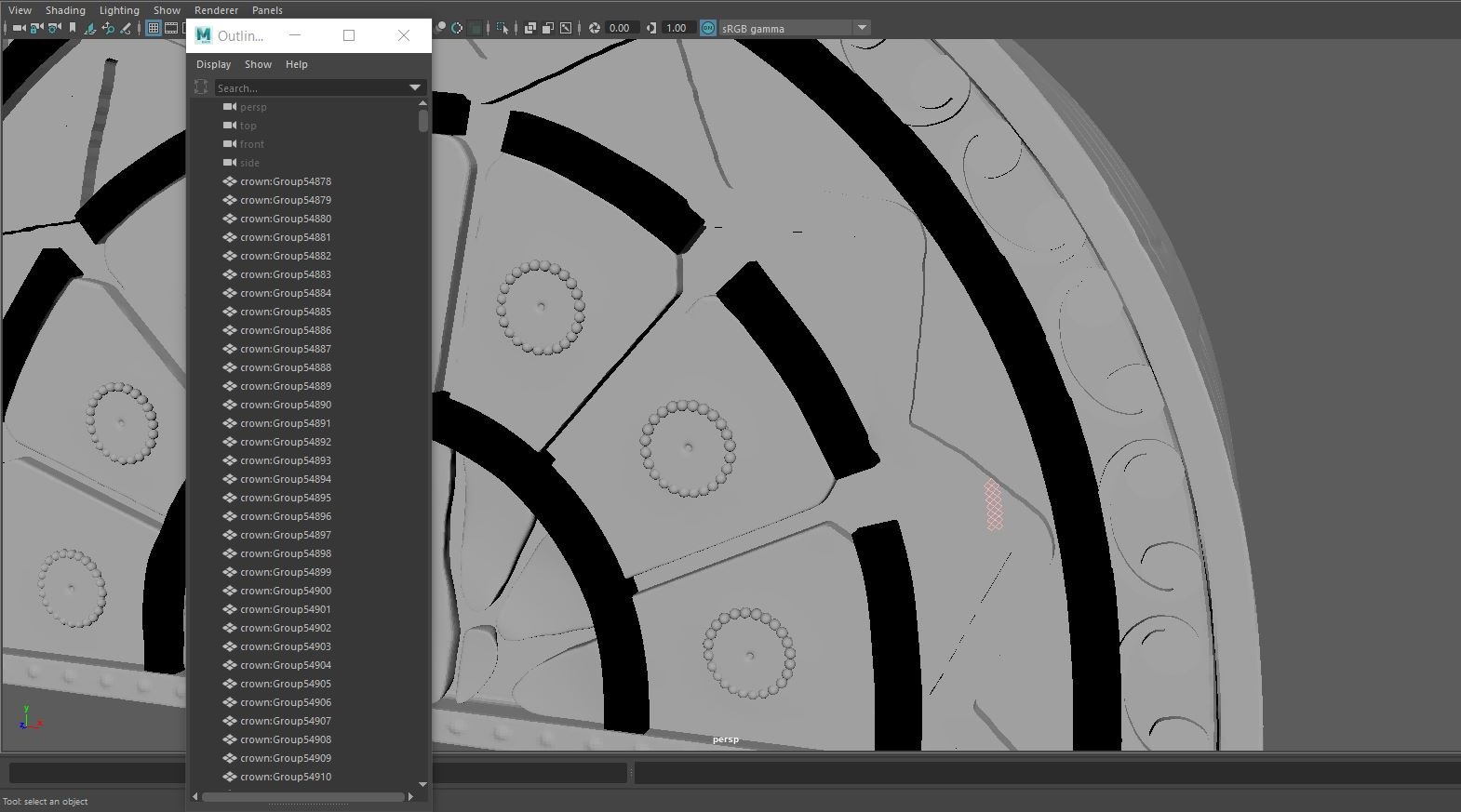This screenshot has width=1461, height=812.
Task: Open the Outliner Help menu
Action: click(296, 64)
